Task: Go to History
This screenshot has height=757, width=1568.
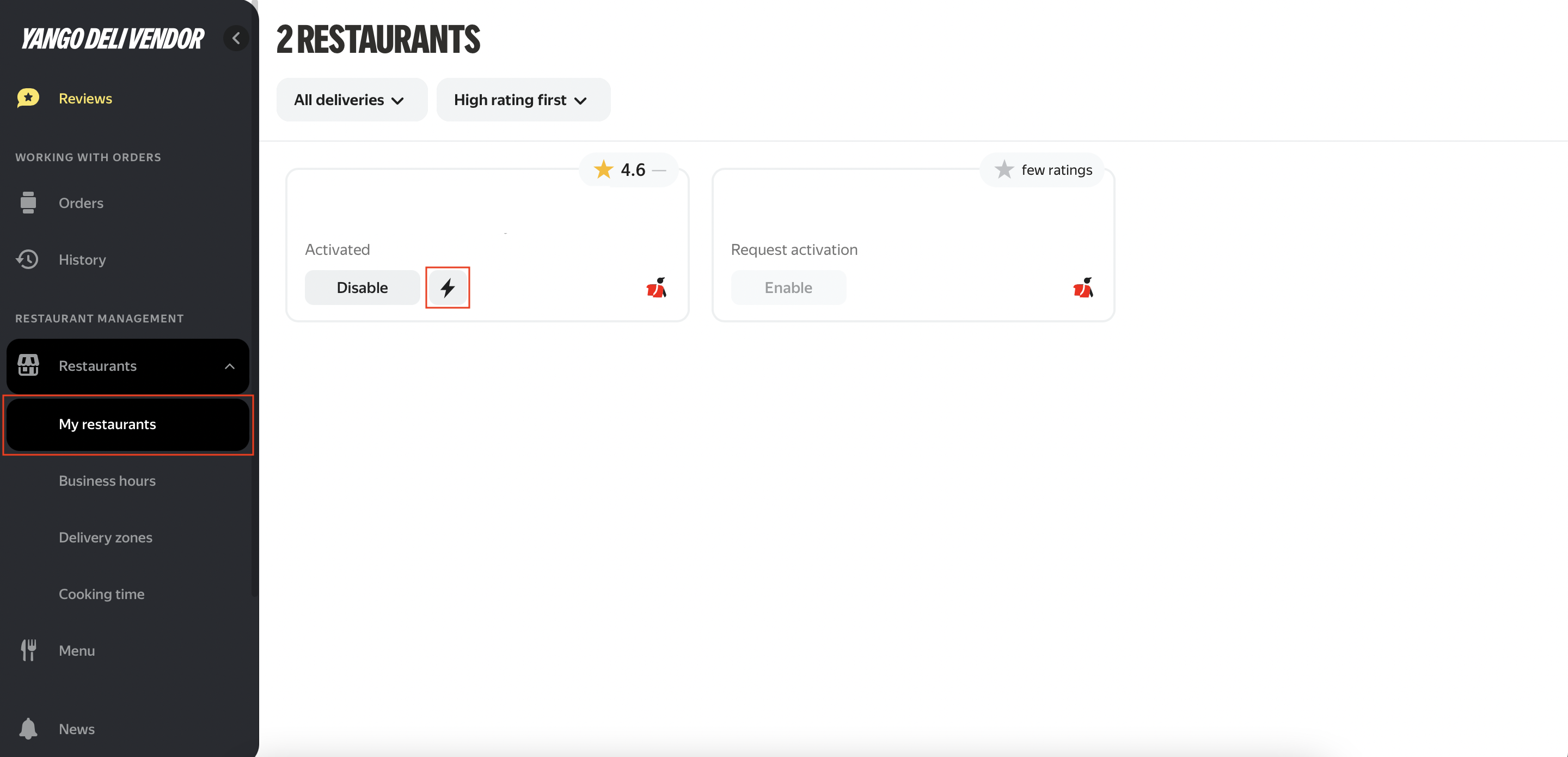Action: click(x=82, y=259)
